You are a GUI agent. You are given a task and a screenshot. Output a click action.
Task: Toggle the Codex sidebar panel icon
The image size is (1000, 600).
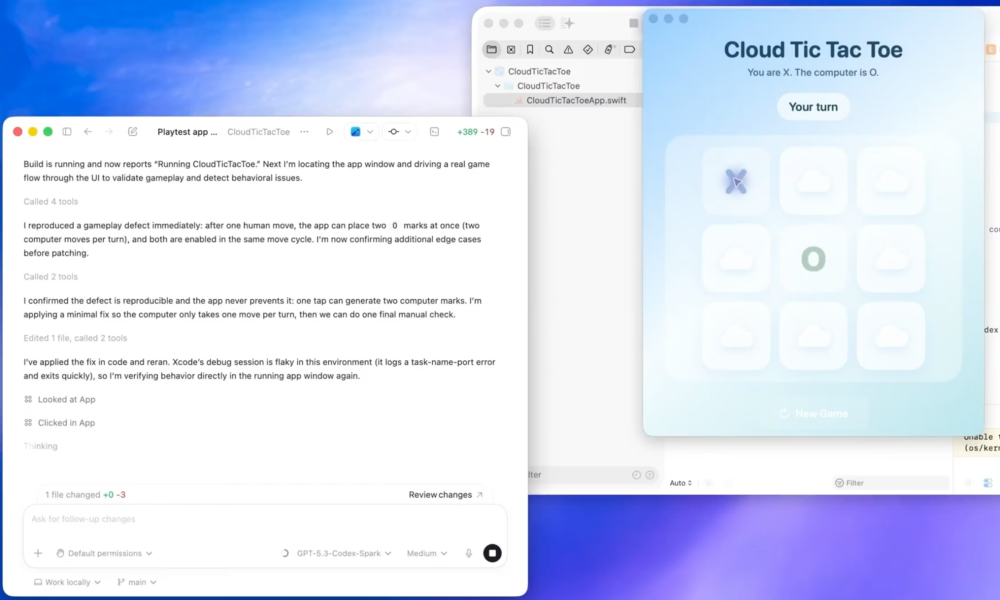tap(67, 131)
